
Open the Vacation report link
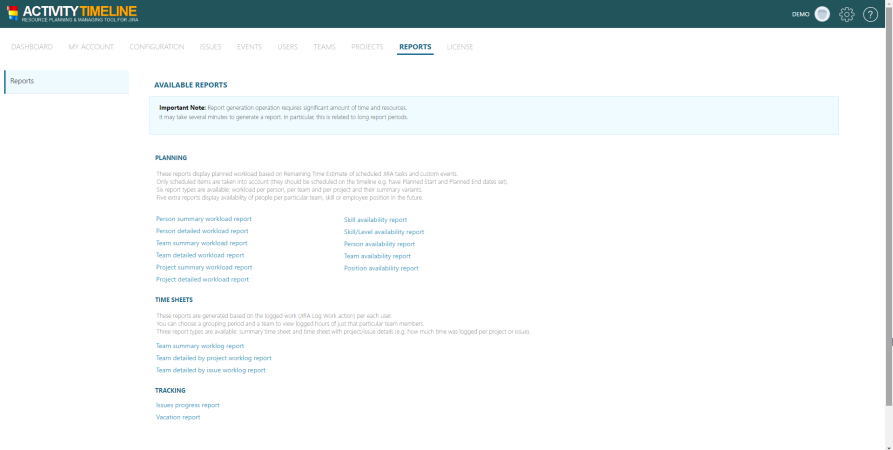[178, 417]
